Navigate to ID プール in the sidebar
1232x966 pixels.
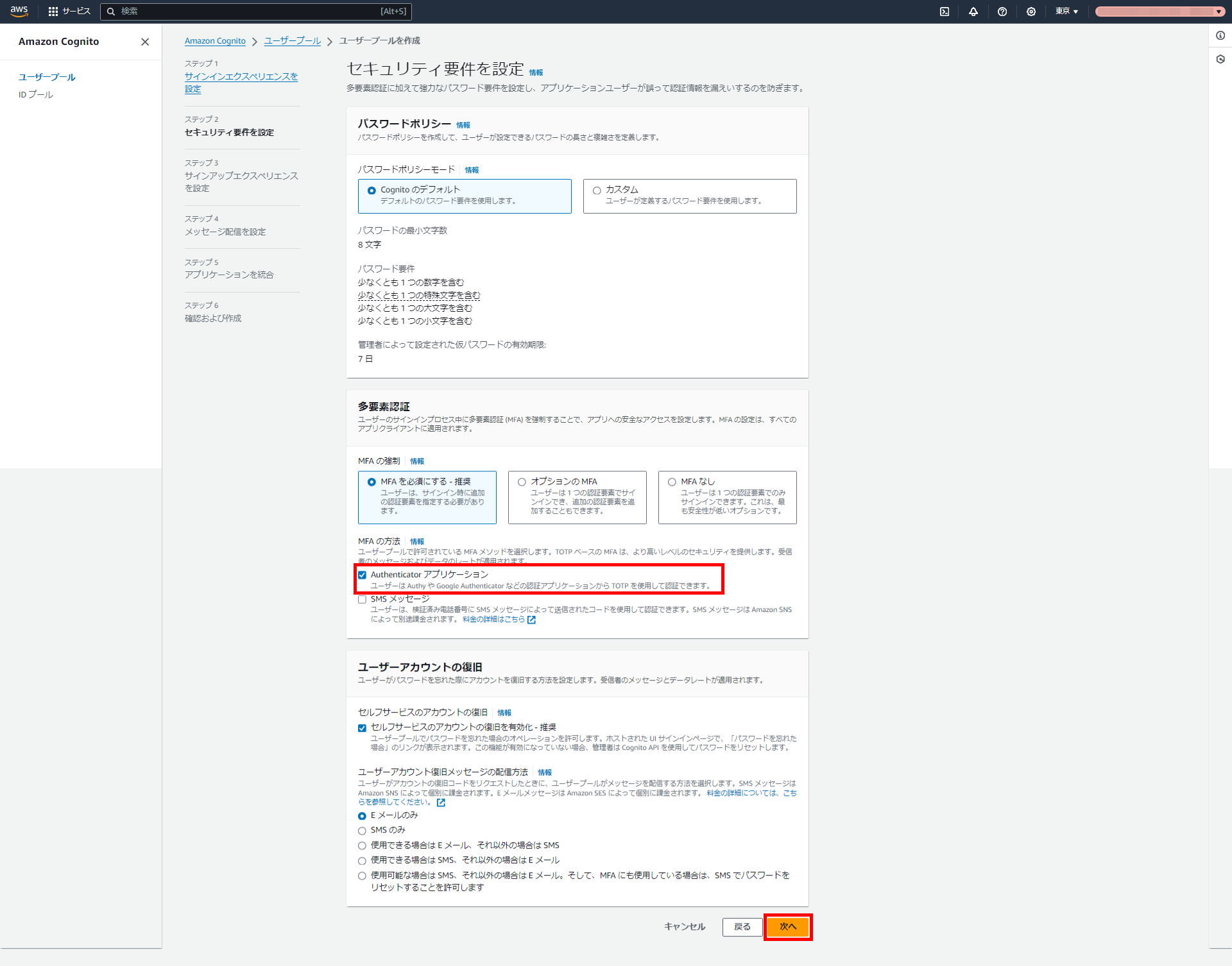pos(35,94)
